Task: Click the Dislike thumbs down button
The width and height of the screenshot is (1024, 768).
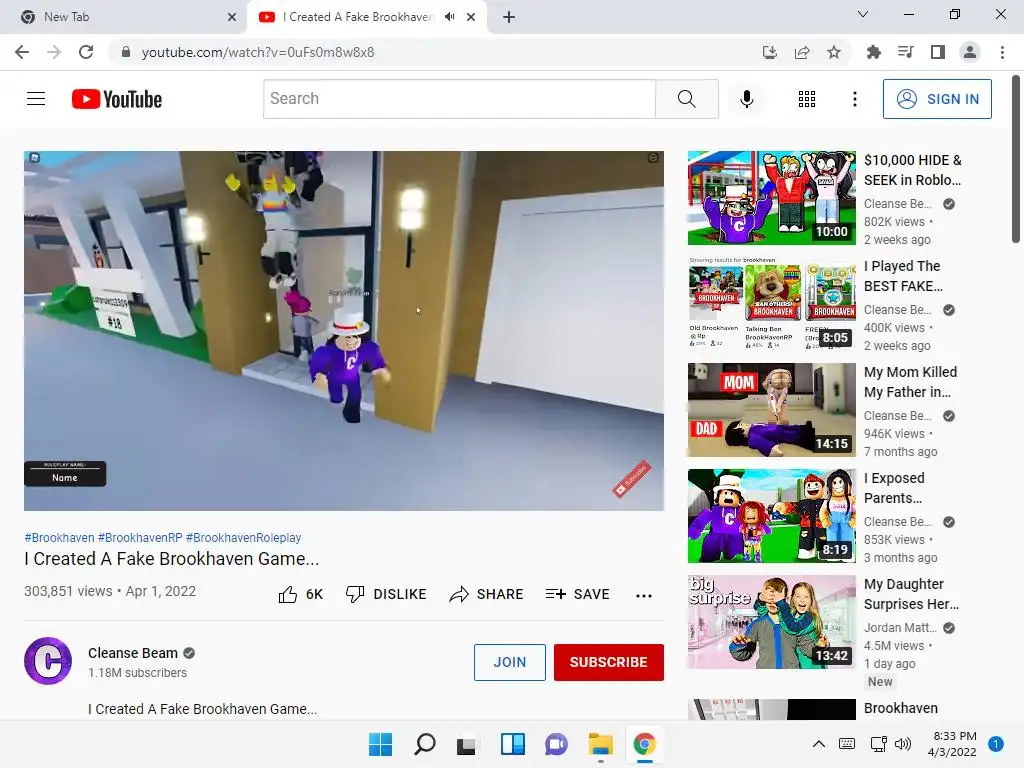Action: (386, 594)
